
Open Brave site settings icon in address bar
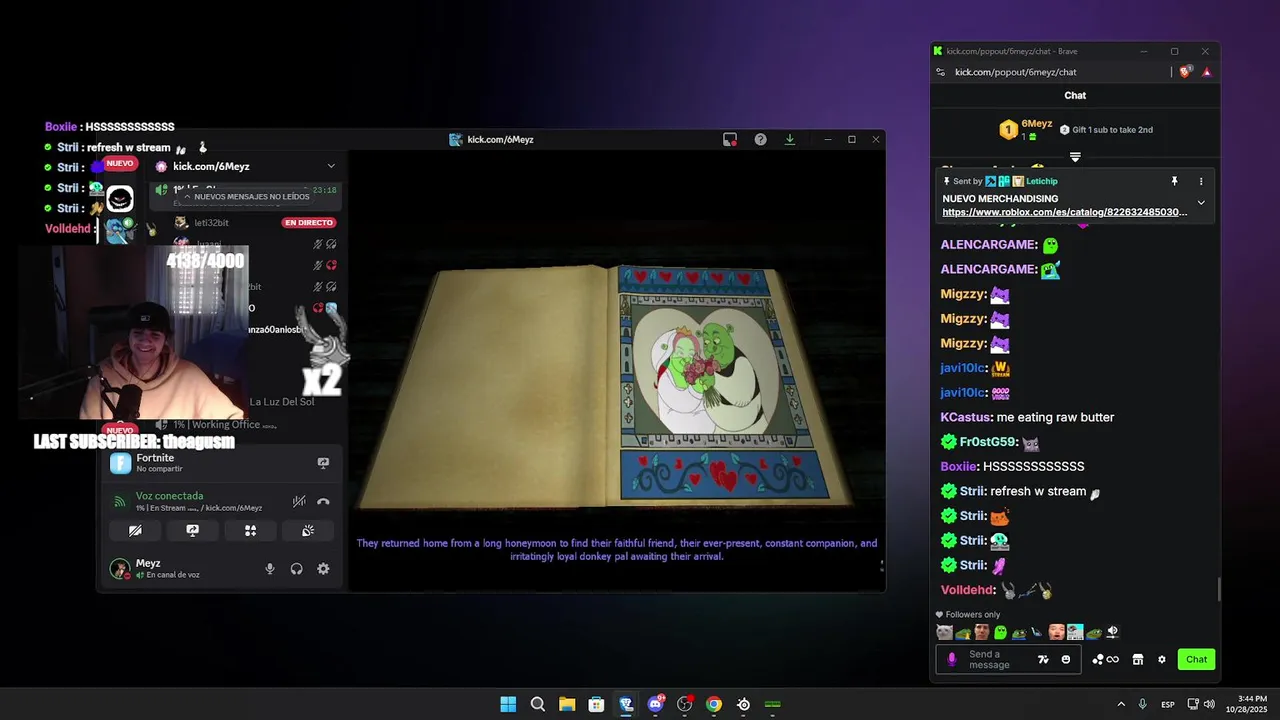click(940, 72)
